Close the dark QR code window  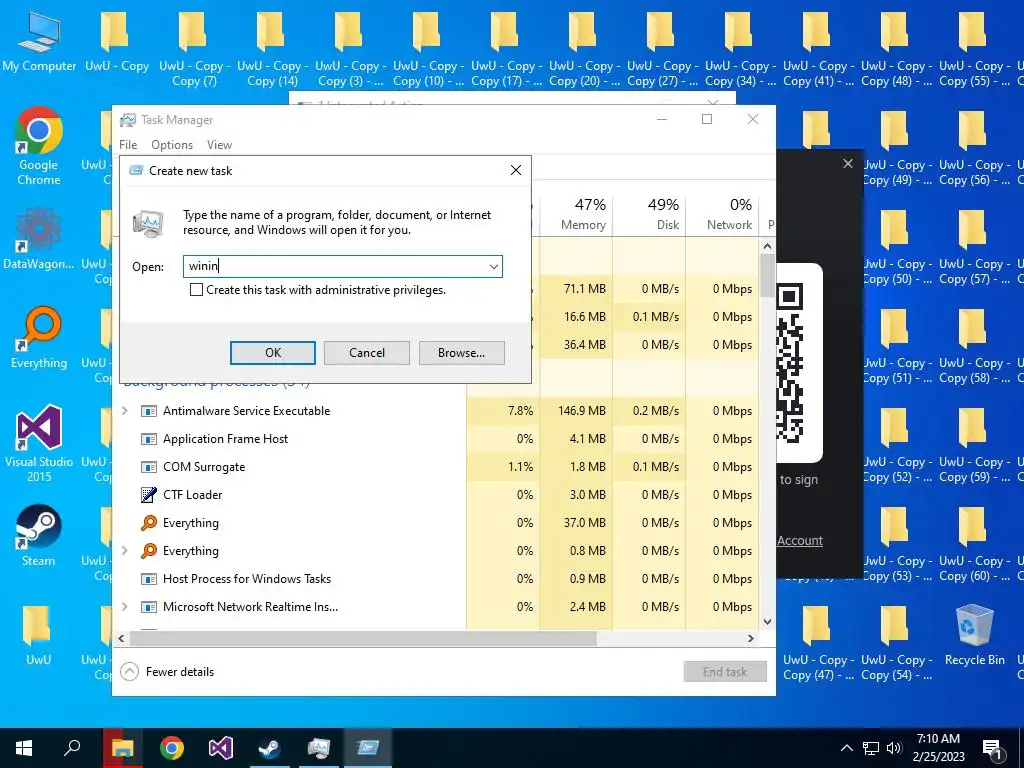click(848, 164)
